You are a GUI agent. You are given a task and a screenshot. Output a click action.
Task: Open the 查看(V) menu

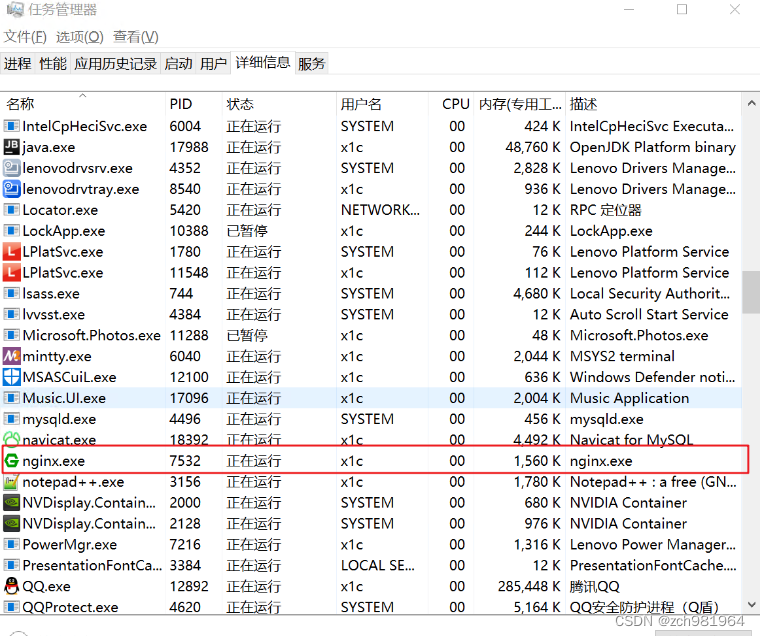pyautogui.click(x=136, y=37)
